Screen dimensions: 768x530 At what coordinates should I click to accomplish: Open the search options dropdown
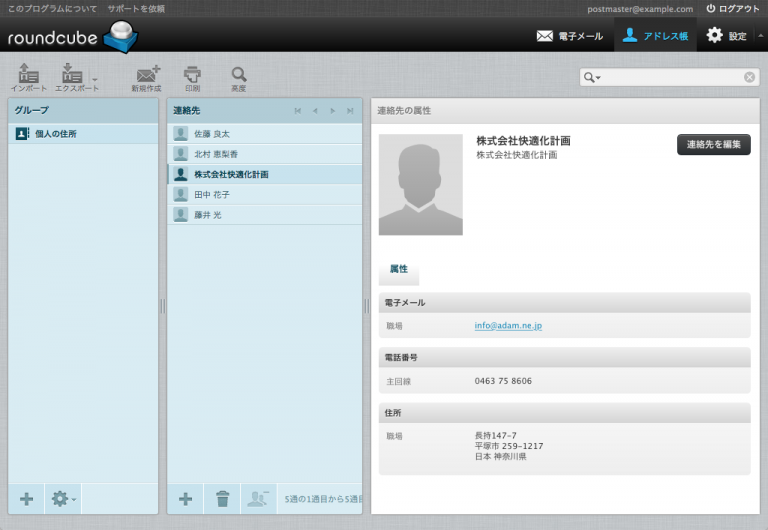593,77
